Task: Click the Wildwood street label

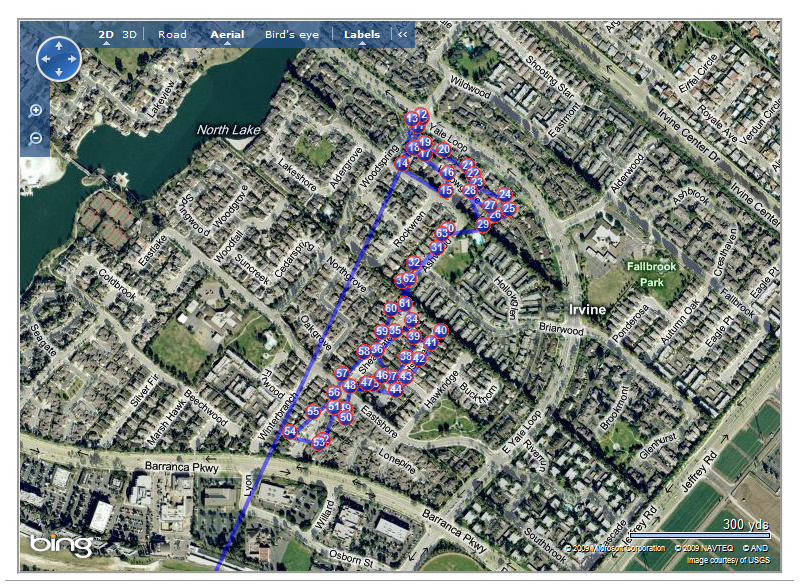Action: tap(470, 87)
